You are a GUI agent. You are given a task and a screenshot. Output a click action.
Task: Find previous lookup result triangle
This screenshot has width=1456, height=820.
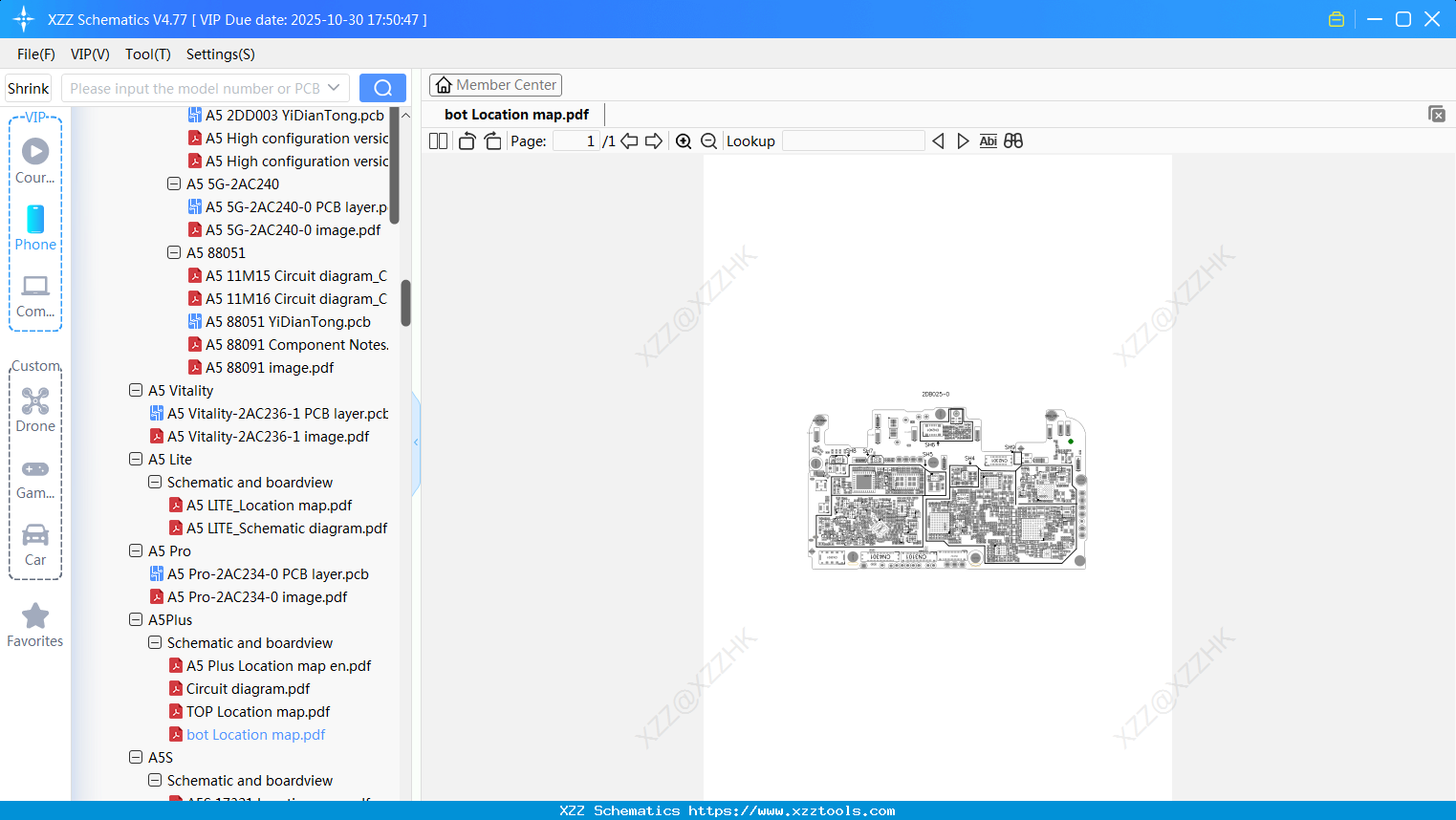[938, 140]
